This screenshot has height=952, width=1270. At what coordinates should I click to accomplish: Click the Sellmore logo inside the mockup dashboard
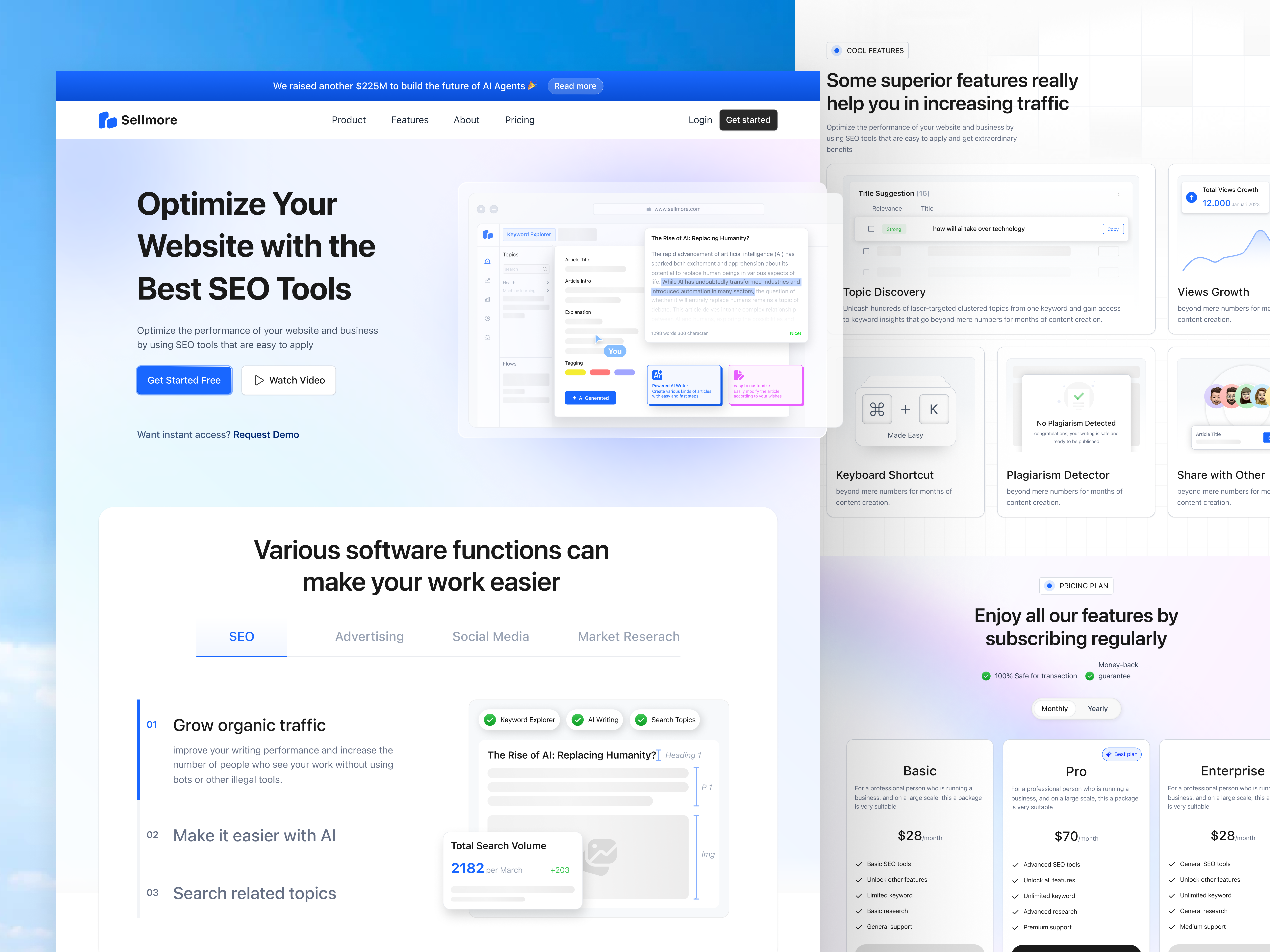488,234
